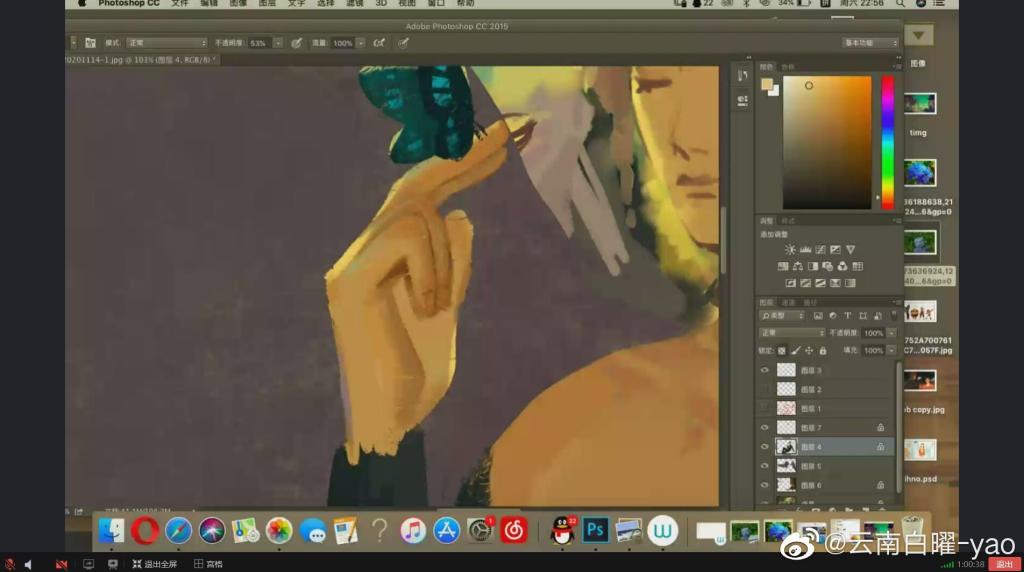This screenshot has width=1024, height=572.
Task: Add a Threshold adjustment
Action: click(820, 283)
